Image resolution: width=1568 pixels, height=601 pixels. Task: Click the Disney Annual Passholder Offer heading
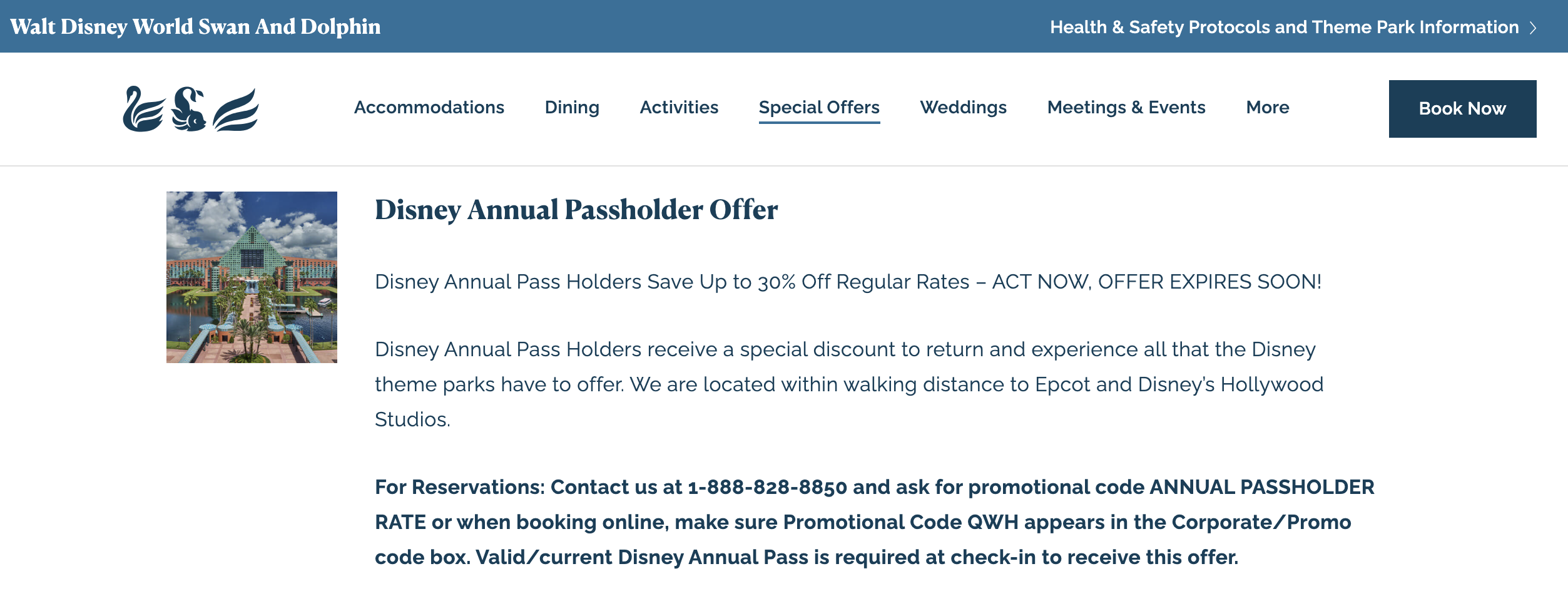[x=576, y=210]
